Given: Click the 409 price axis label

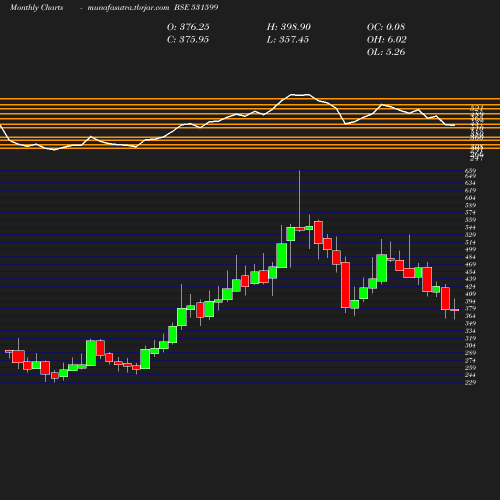Looking at the screenshot, I should point(470,294).
